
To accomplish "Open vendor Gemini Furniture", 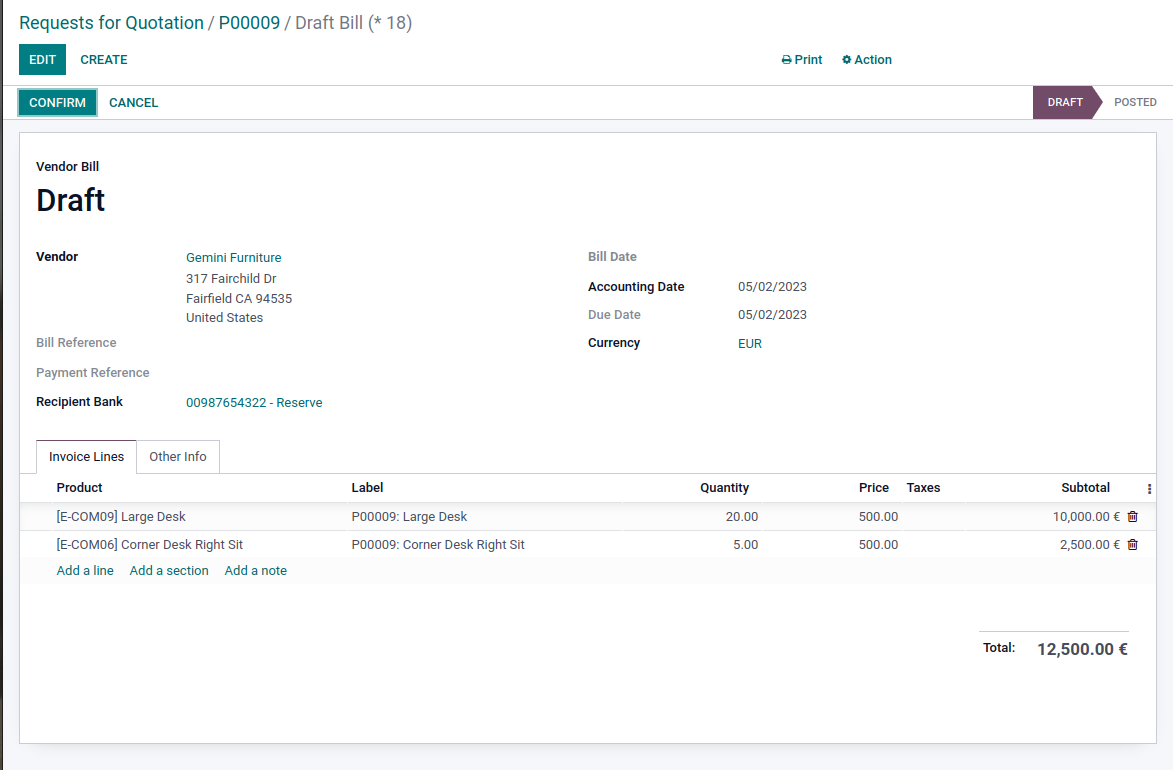I will point(233,257).
